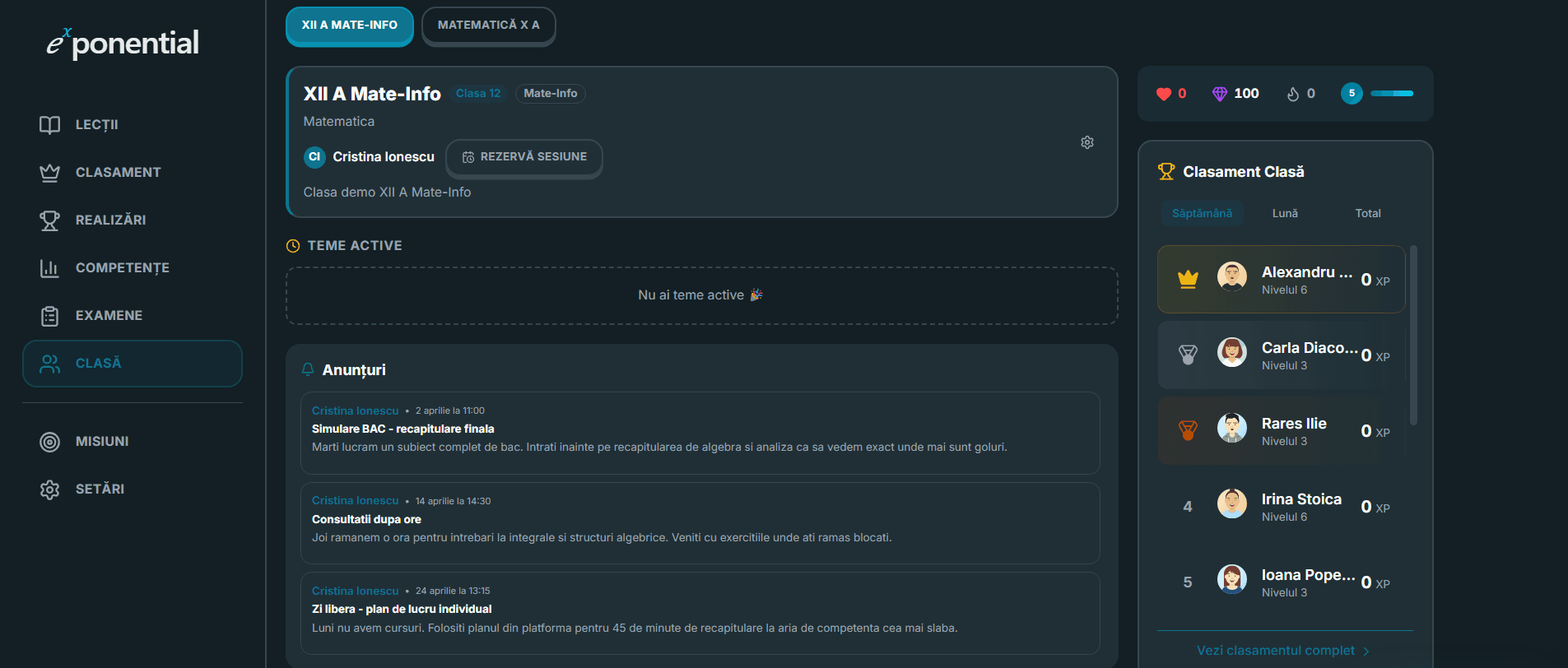
Task: Select the Săptămână leaderboard tab
Action: pyautogui.click(x=1203, y=213)
